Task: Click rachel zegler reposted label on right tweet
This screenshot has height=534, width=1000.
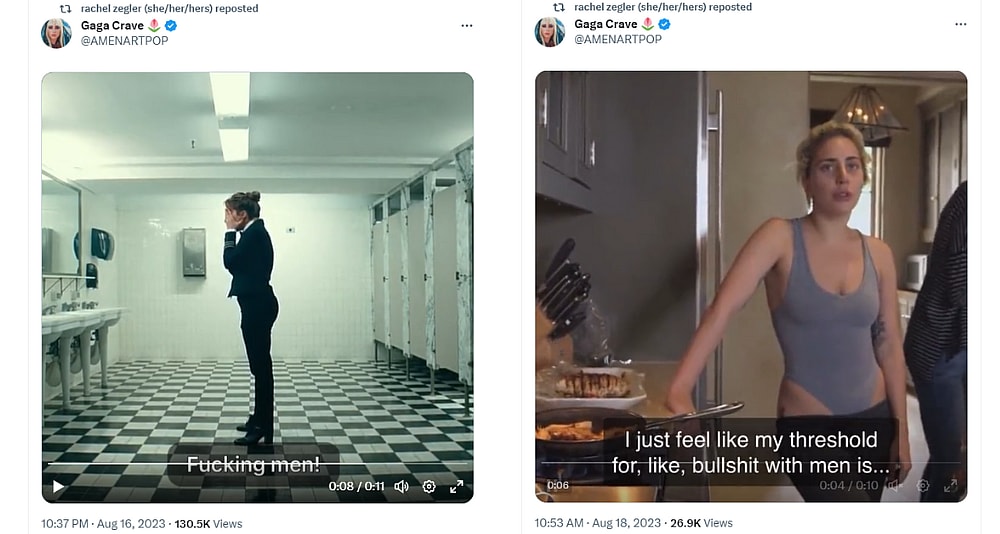Action: pyautogui.click(x=662, y=8)
